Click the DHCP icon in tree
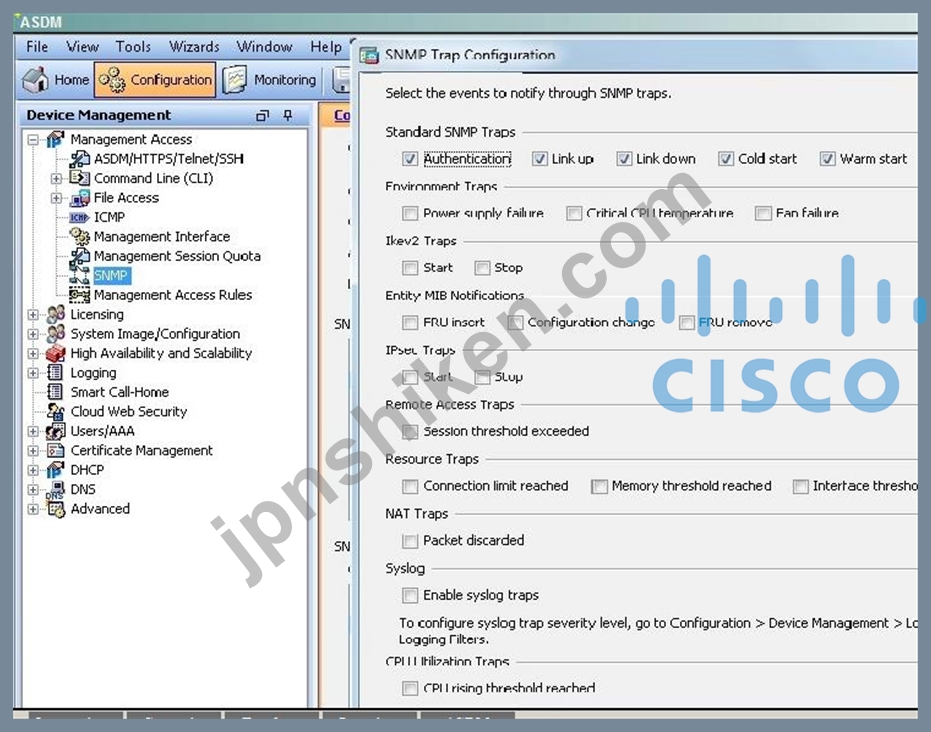This screenshot has height=732, width=931. pyautogui.click(x=55, y=470)
